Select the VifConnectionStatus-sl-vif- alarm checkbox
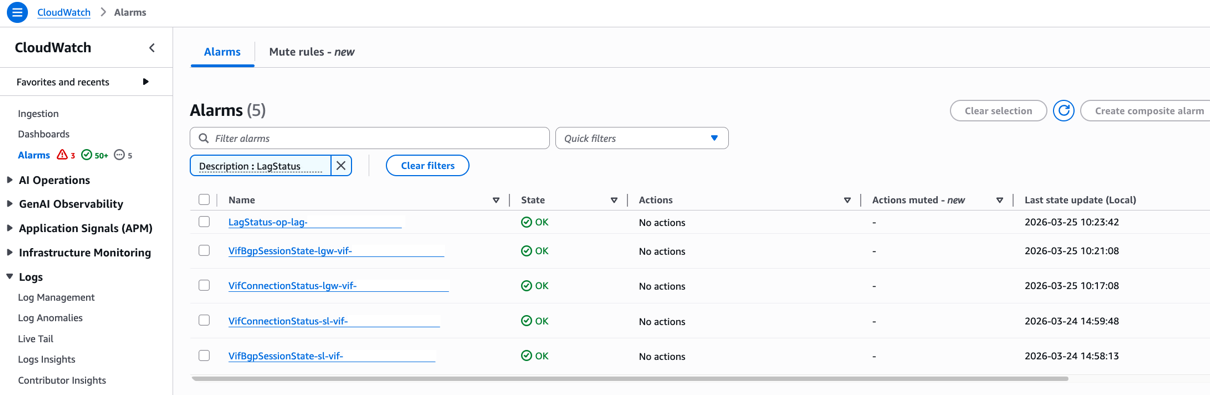 (x=204, y=321)
